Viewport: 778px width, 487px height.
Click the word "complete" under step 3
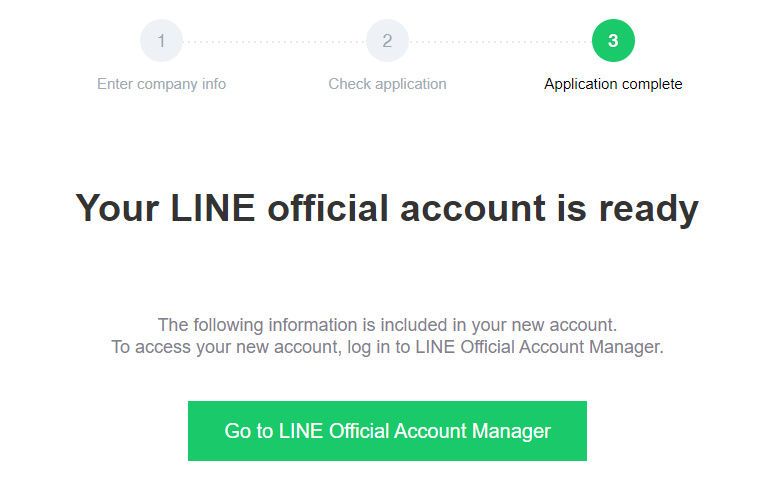[650, 84]
